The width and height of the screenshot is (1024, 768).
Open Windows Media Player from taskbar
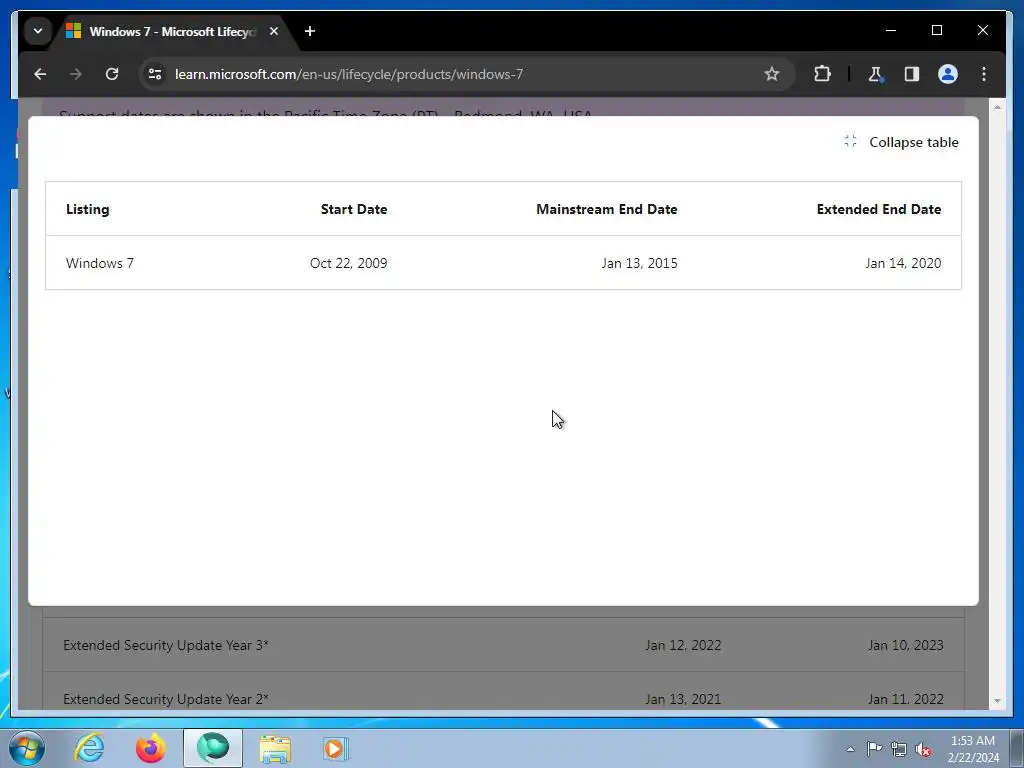click(336, 748)
